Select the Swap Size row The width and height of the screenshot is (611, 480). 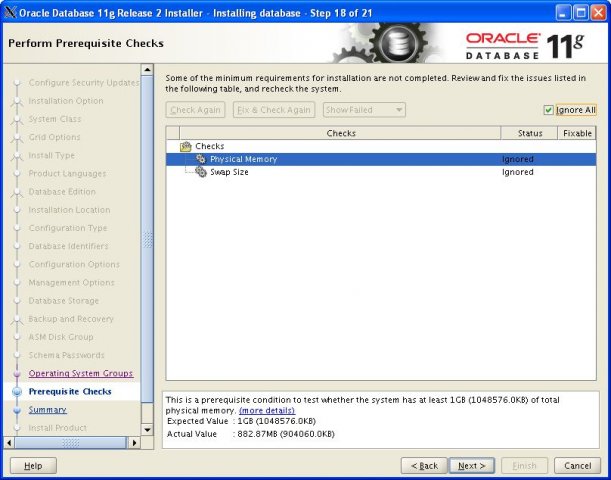point(381,172)
